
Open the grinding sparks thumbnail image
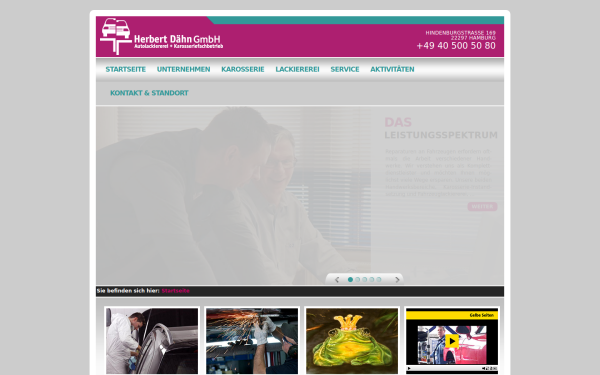(252, 341)
